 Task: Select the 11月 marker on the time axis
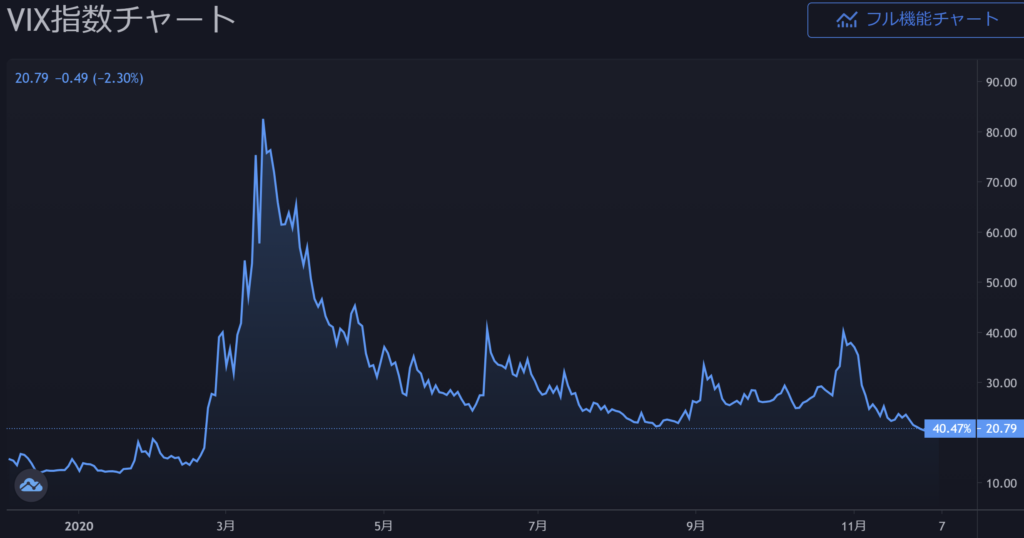pos(853,524)
